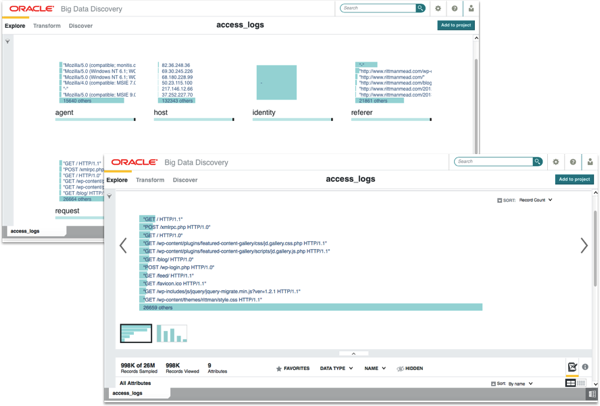
Task: Select the Discover tab in the front window
Action: (x=185, y=180)
